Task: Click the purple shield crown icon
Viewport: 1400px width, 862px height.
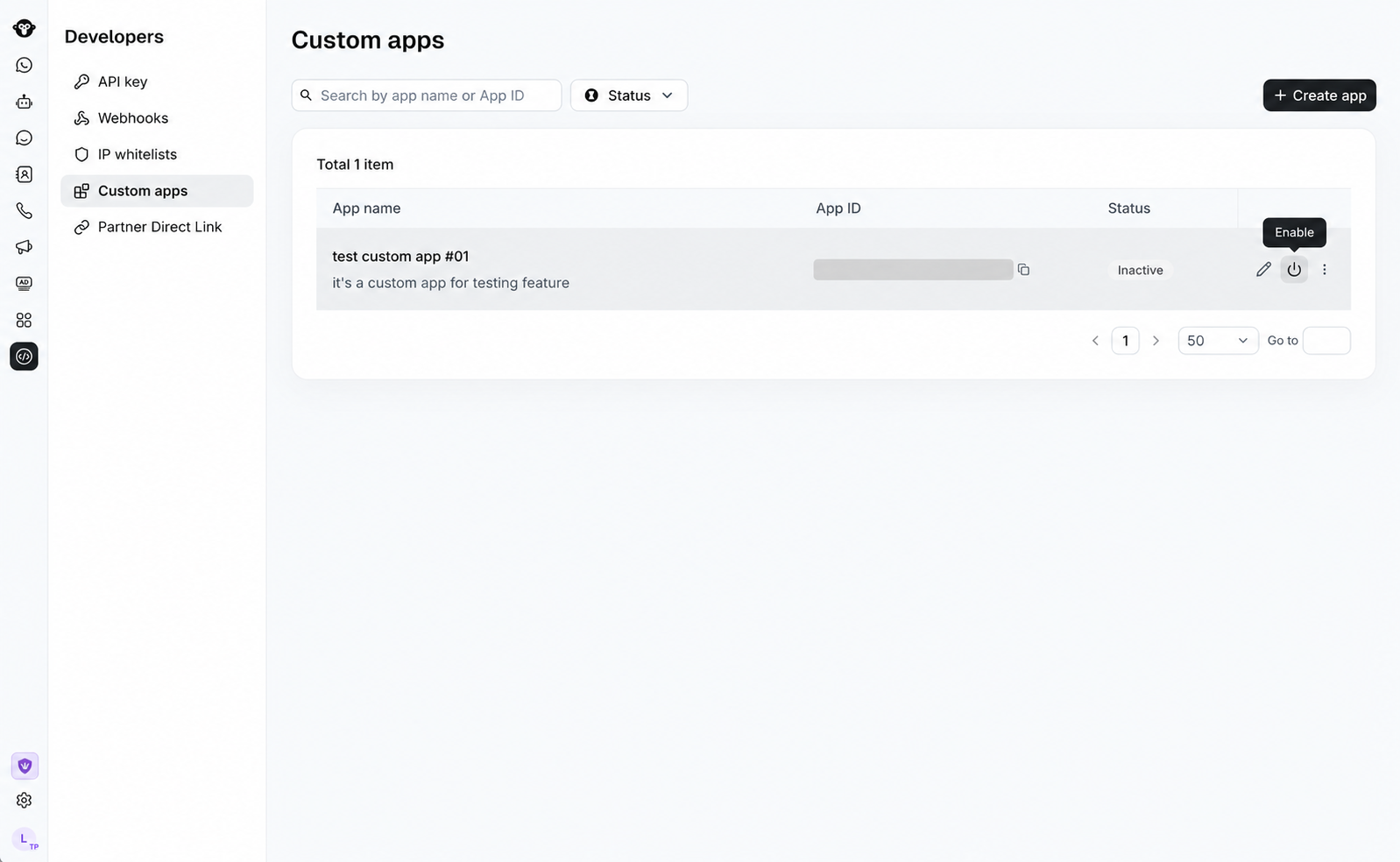Action: tap(25, 766)
